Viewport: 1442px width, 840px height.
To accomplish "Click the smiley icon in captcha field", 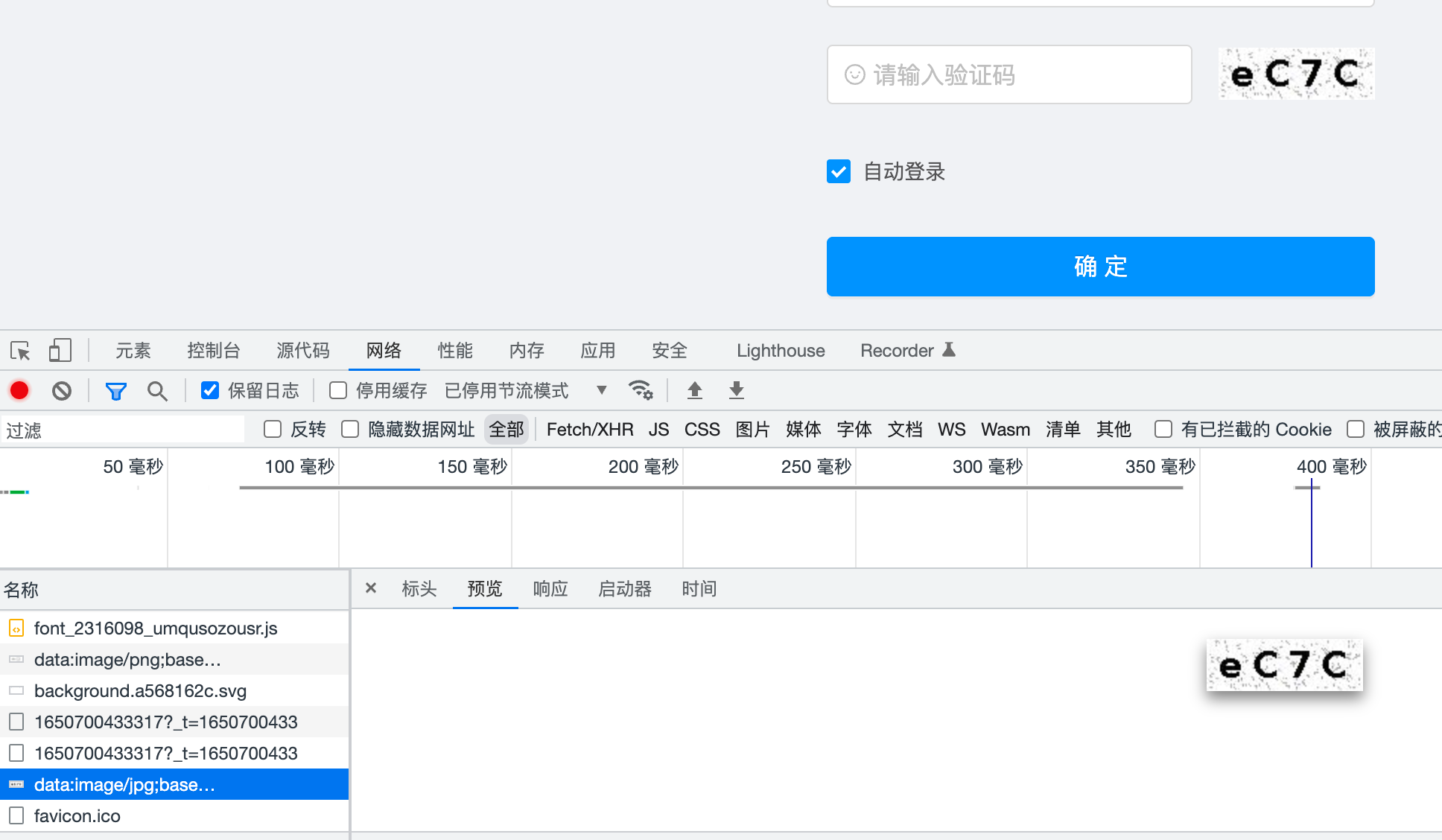I will pos(854,74).
